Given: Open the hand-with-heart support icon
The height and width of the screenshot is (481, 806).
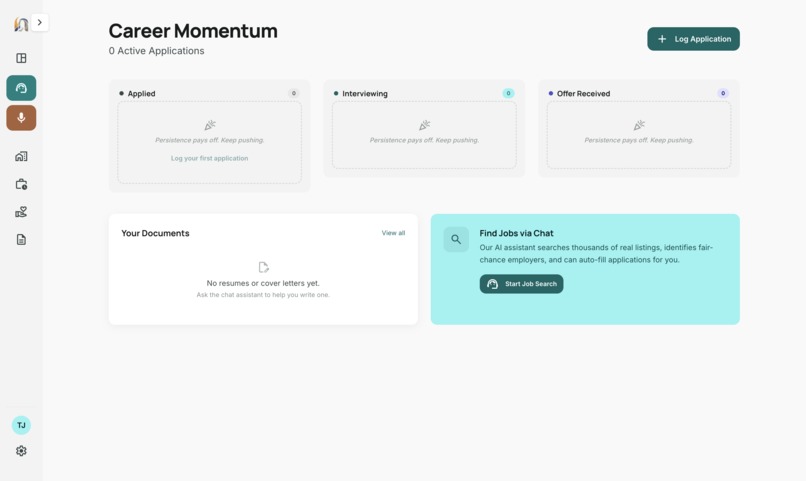Looking at the screenshot, I should pyautogui.click(x=21, y=212).
